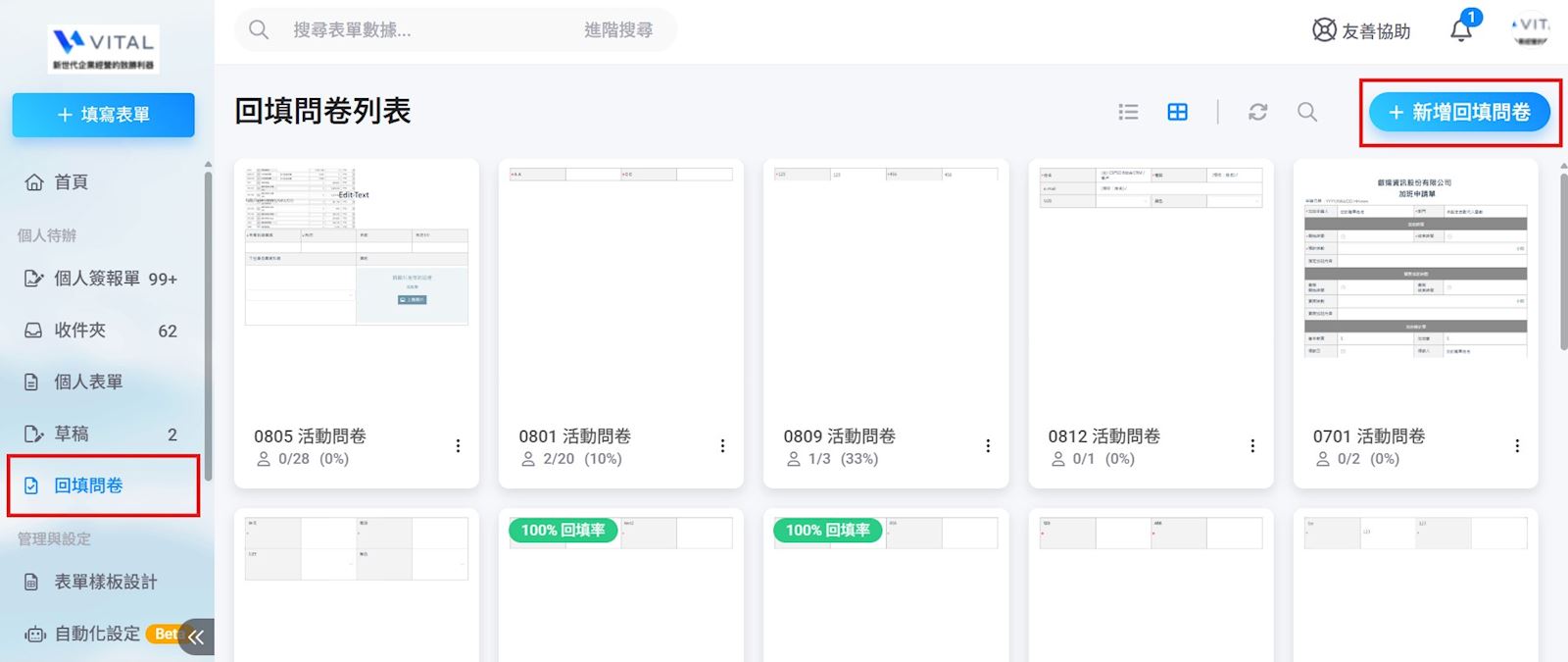Switch to grid card view
The height and width of the screenshot is (662, 1568).
[x=1177, y=112]
